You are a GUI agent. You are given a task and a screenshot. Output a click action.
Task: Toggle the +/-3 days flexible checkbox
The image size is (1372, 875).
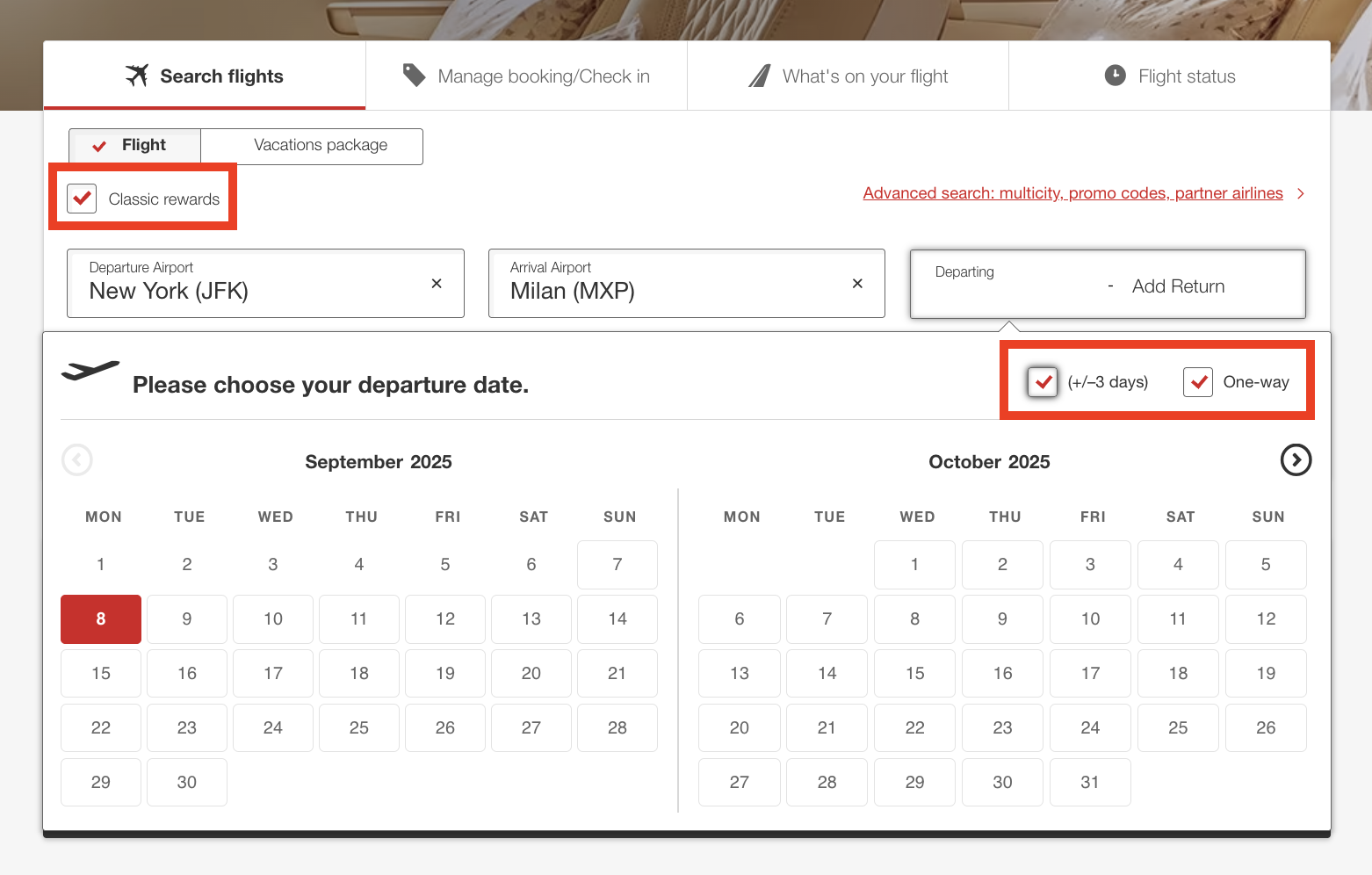click(1043, 382)
